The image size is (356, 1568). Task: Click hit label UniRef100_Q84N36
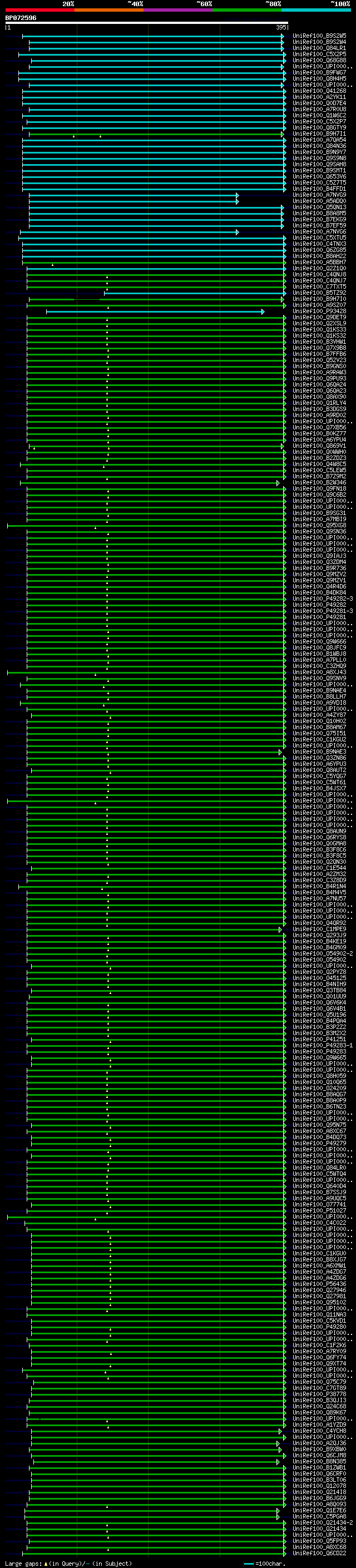(319, 146)
